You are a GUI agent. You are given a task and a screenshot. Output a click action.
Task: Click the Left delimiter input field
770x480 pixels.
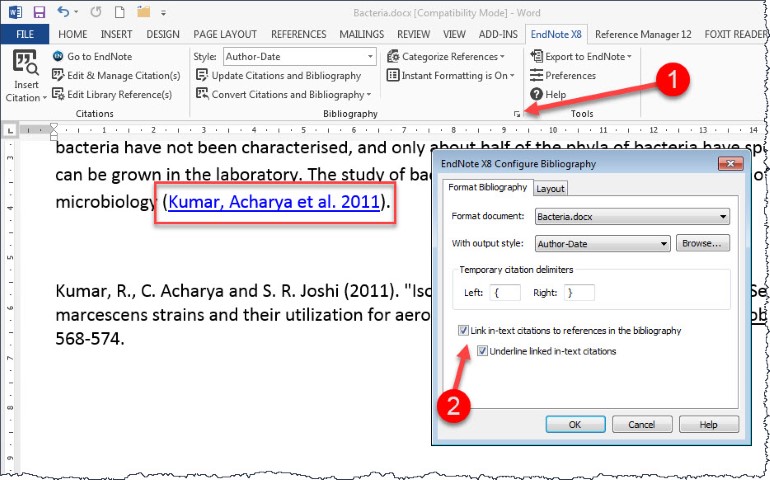(505, 293)
